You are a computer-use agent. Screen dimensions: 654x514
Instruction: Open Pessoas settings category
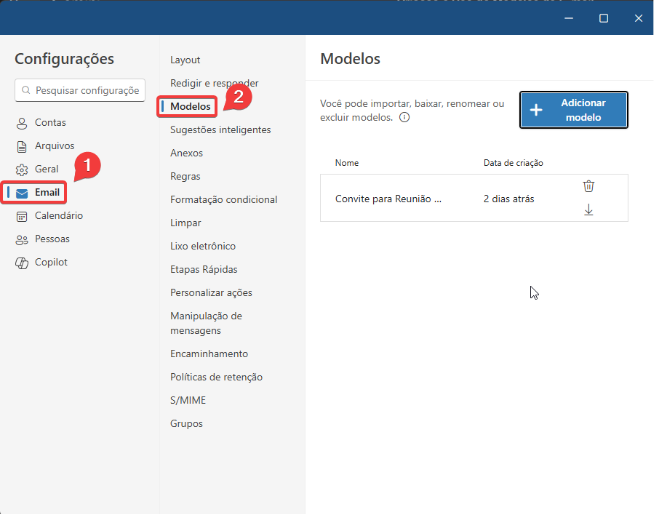52,239
